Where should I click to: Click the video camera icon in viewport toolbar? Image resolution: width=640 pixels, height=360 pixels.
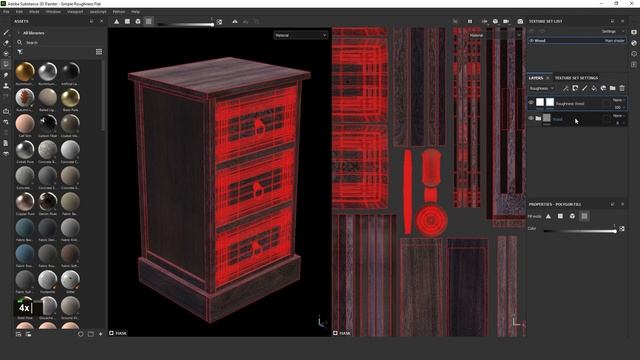506,21
